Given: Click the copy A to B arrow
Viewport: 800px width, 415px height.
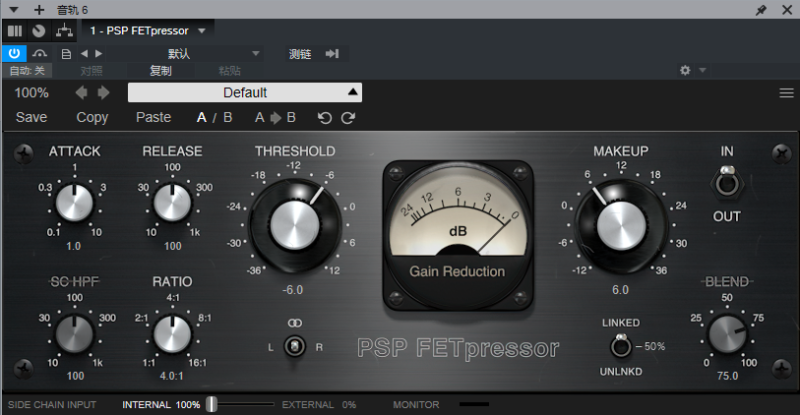Looking at the screenshot, I should pos(275,118).
